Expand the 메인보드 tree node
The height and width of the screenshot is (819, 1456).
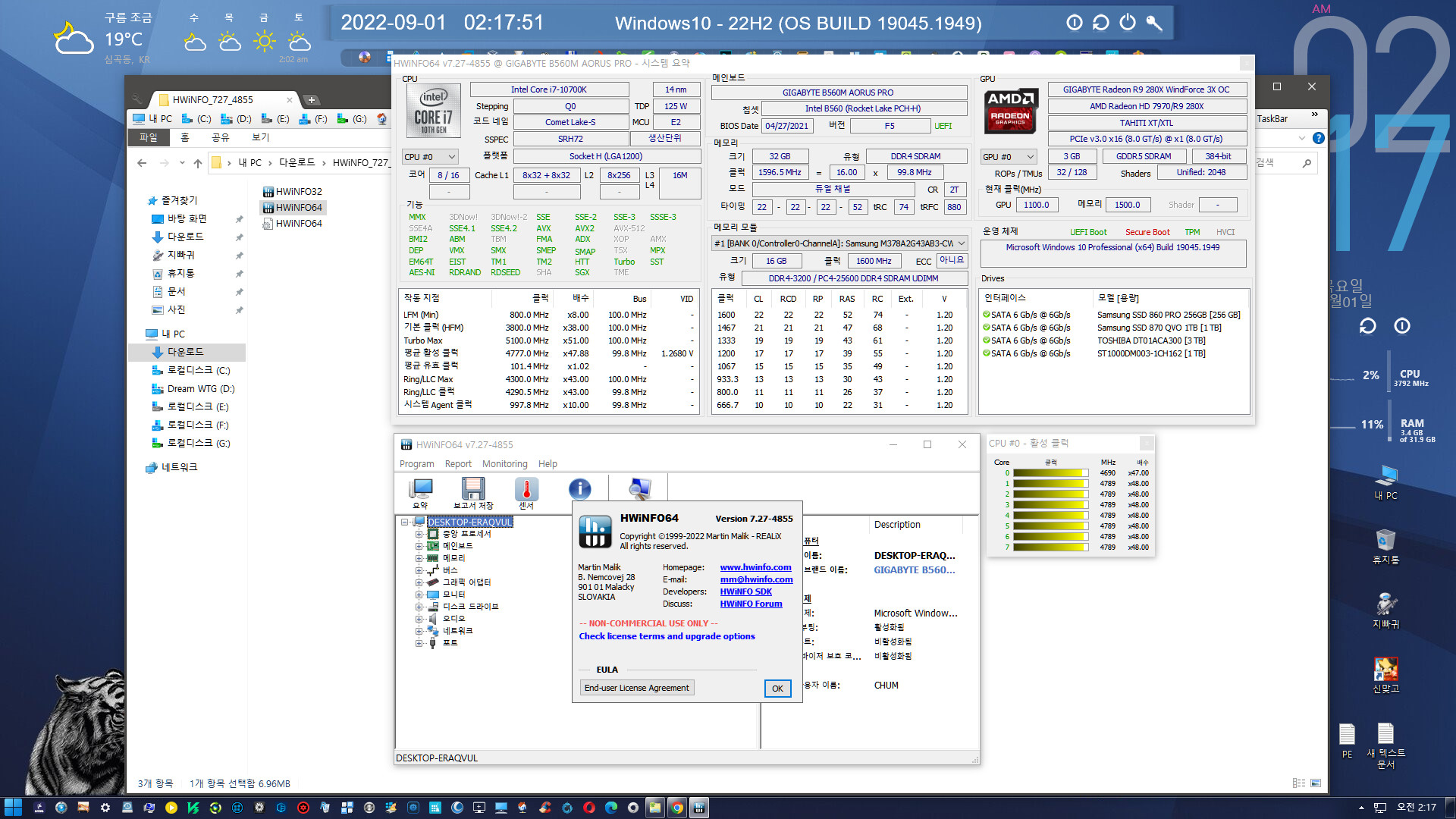pos(419,547)
